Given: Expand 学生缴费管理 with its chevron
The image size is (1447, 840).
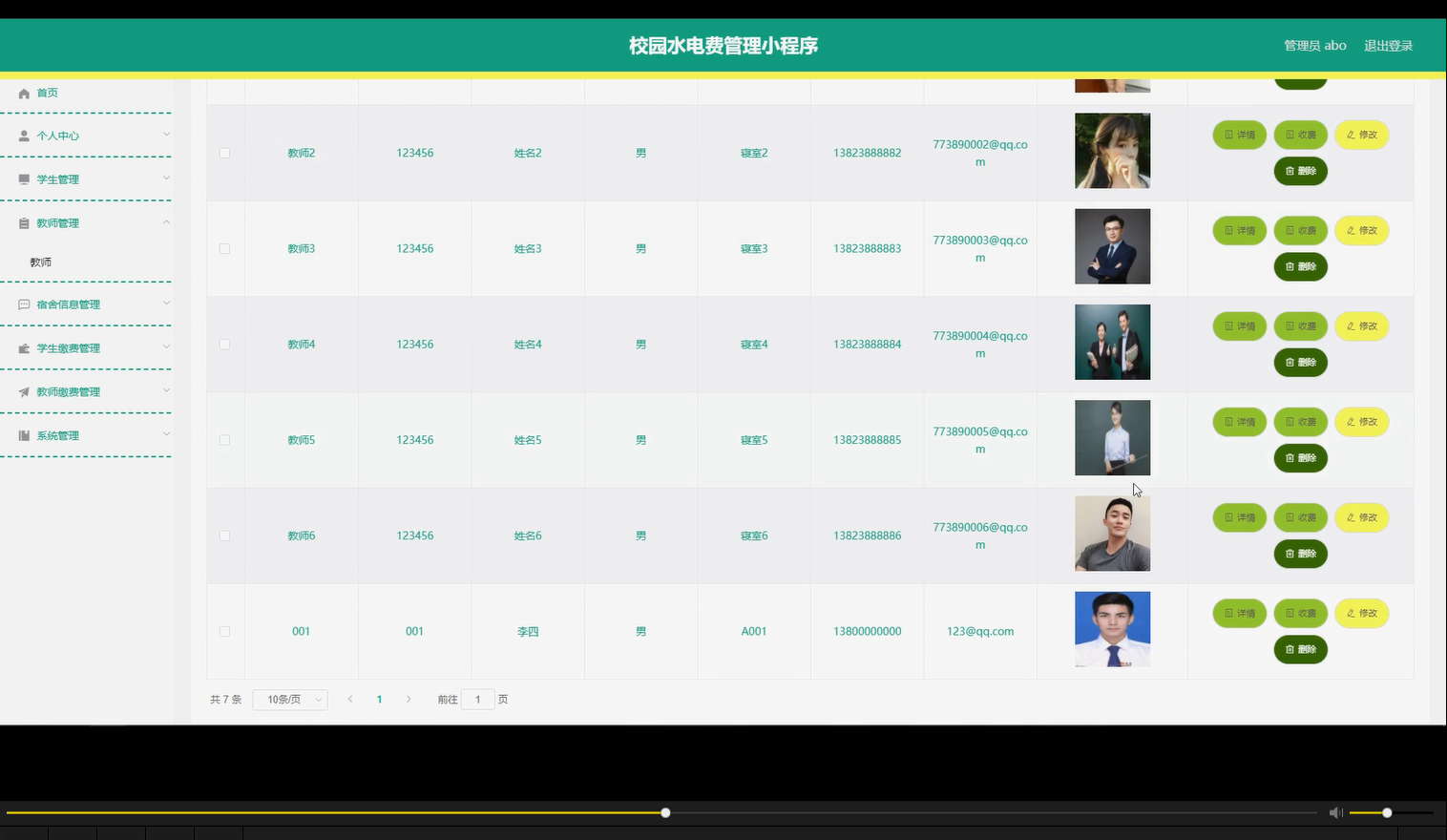Looking at the screenshot, I should pos(166,347).
